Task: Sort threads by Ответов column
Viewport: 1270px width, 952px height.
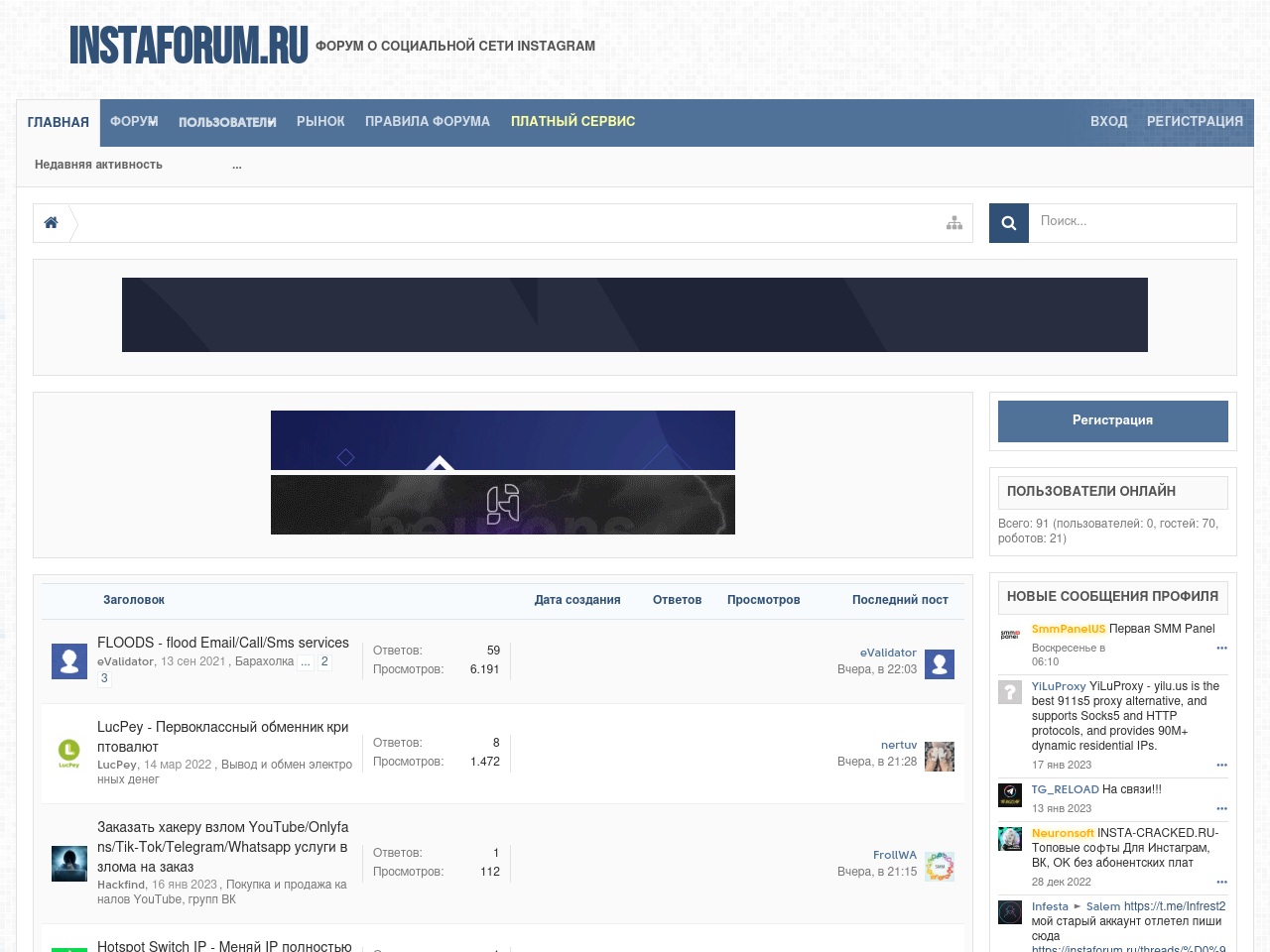Action: (x=678, y=600)
